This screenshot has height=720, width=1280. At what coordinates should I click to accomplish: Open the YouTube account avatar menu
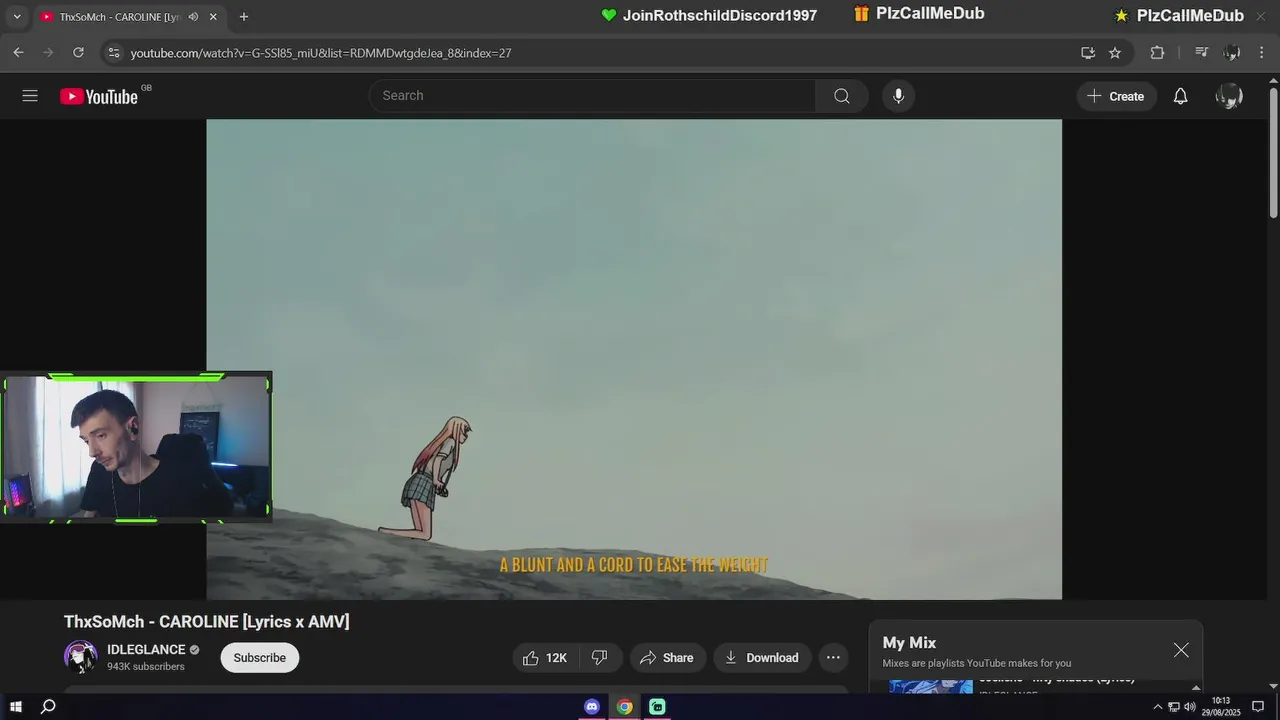point(1229,96)
